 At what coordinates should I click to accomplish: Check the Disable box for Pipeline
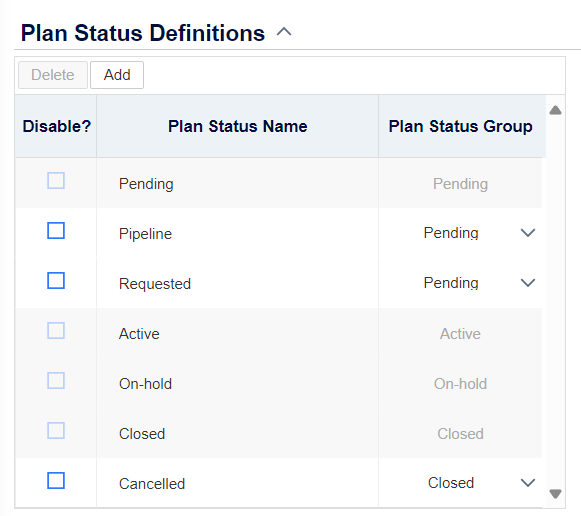[56, 230]
